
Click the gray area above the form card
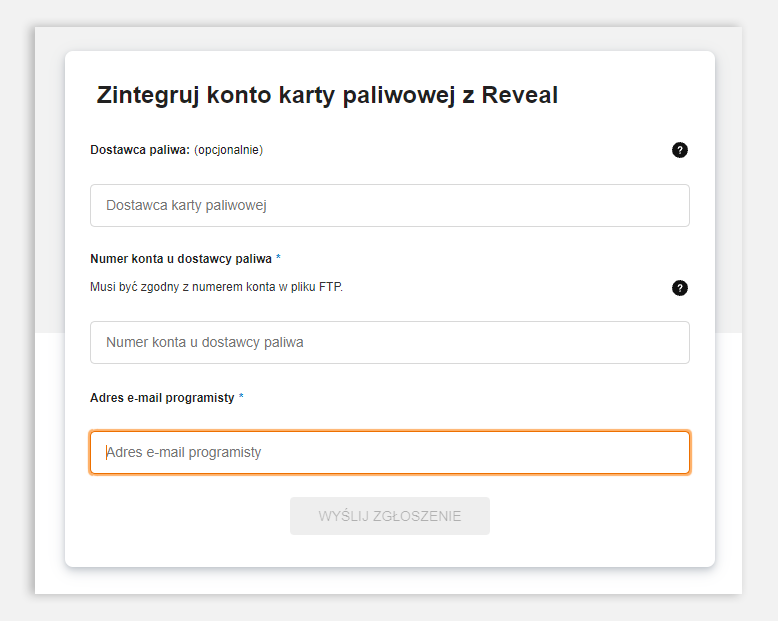click(389, 39)
